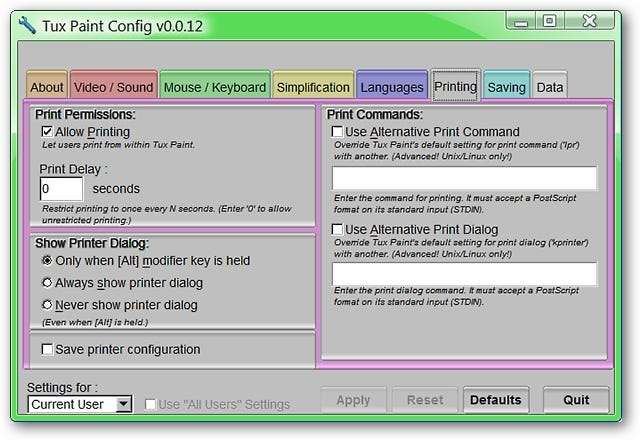The image size is (640, 440).
Task: Switch to the Saving tab
Action: [507, 84]
